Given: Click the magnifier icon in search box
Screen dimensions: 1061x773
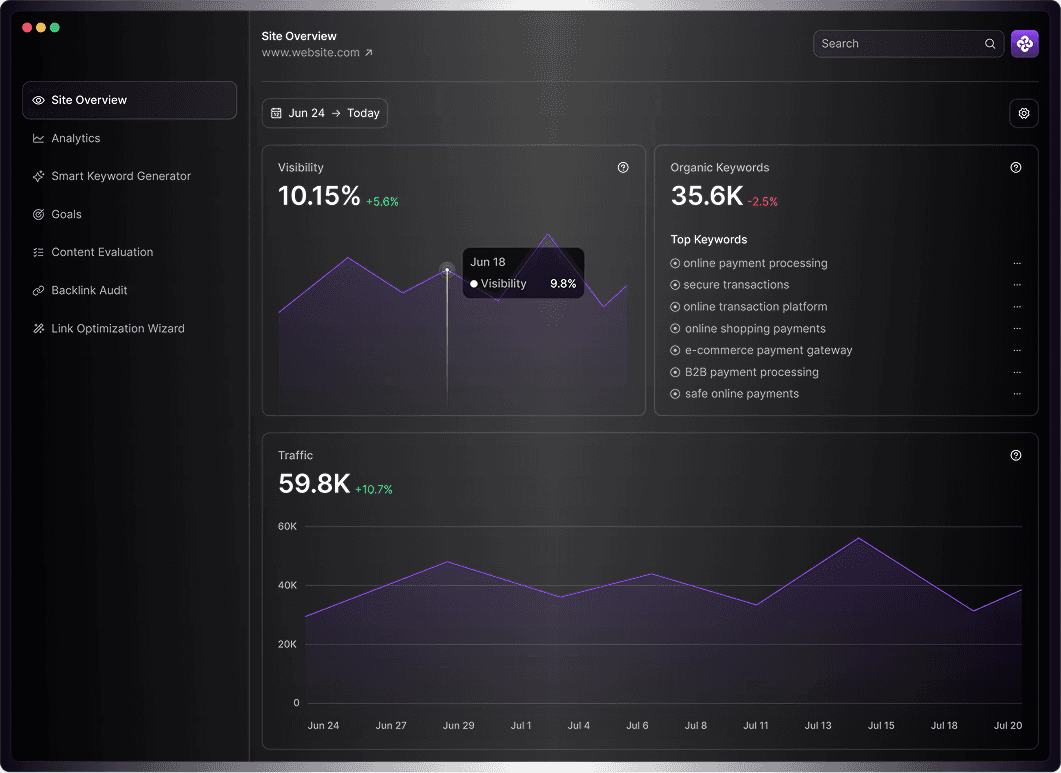Looking at the screenshot, I should click(990, 44).
